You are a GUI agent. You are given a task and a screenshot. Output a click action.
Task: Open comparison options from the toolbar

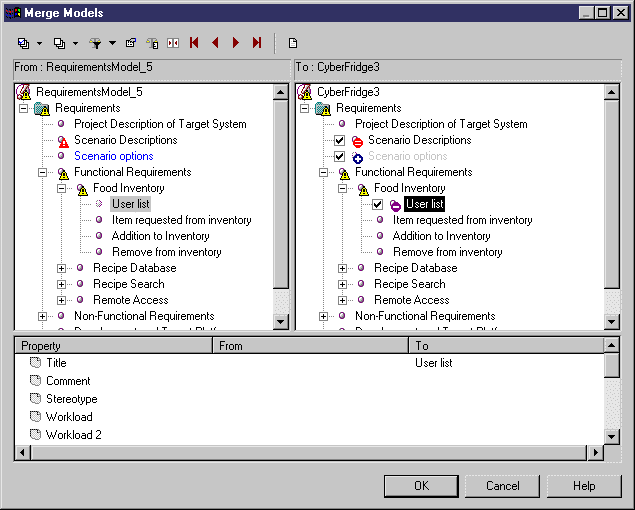pos(131,43)
